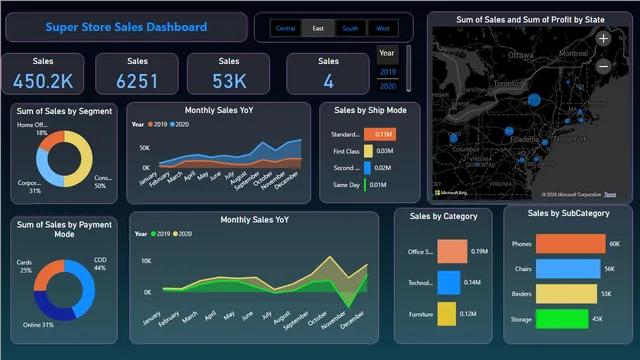Click the 60K Phones value label

pyautogui.click(x=615, y=244)
